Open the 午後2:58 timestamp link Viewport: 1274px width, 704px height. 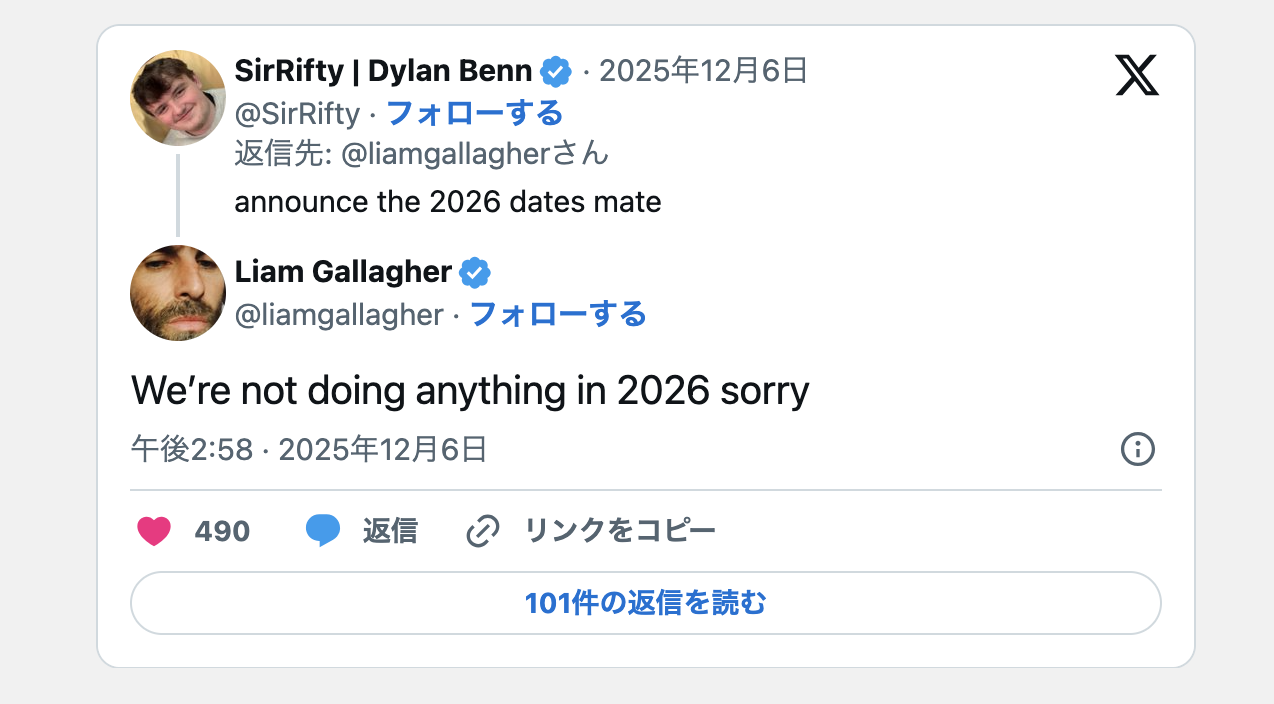[190, 450]
